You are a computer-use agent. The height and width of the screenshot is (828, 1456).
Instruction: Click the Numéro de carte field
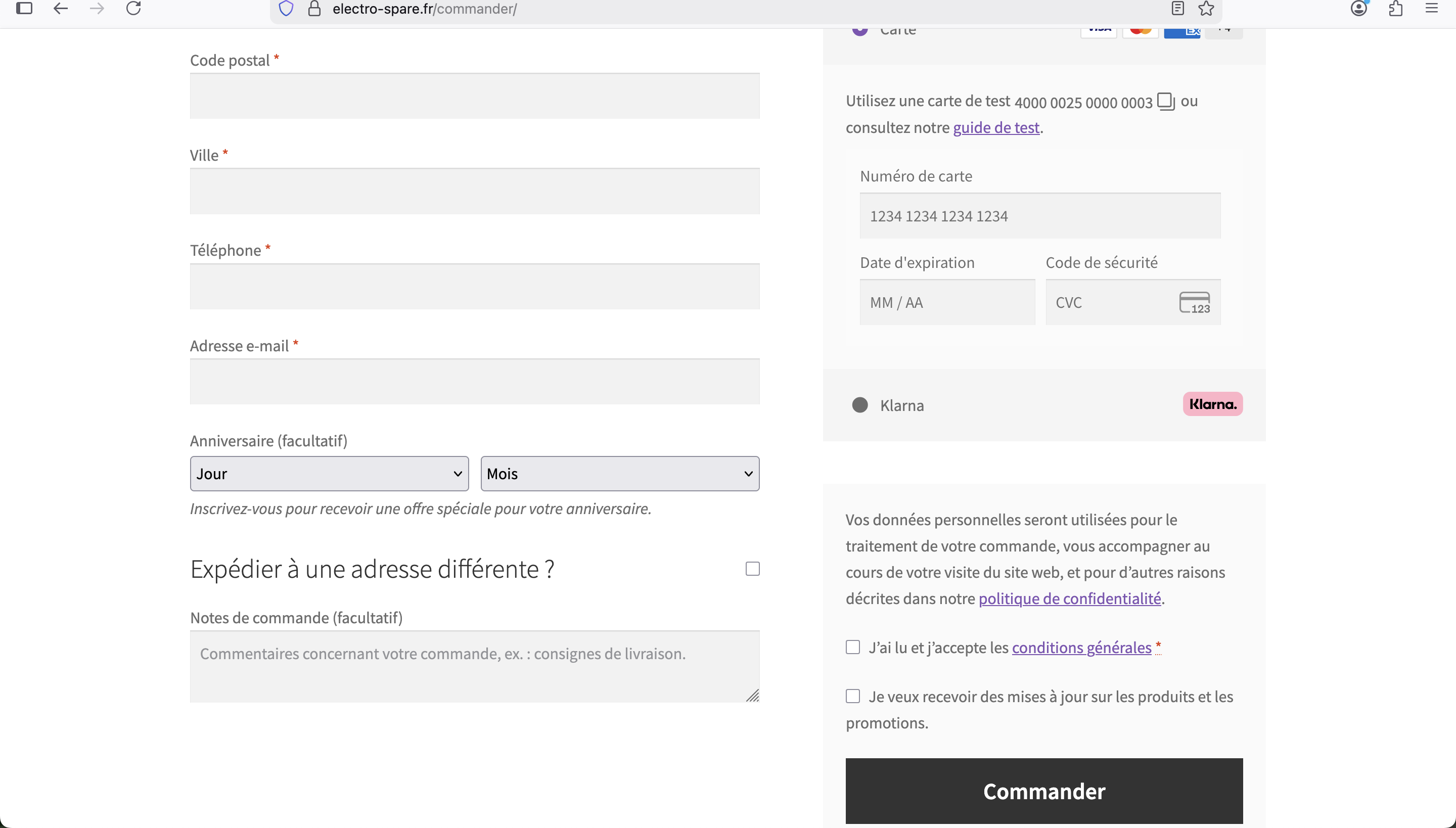click(1039, 216)
